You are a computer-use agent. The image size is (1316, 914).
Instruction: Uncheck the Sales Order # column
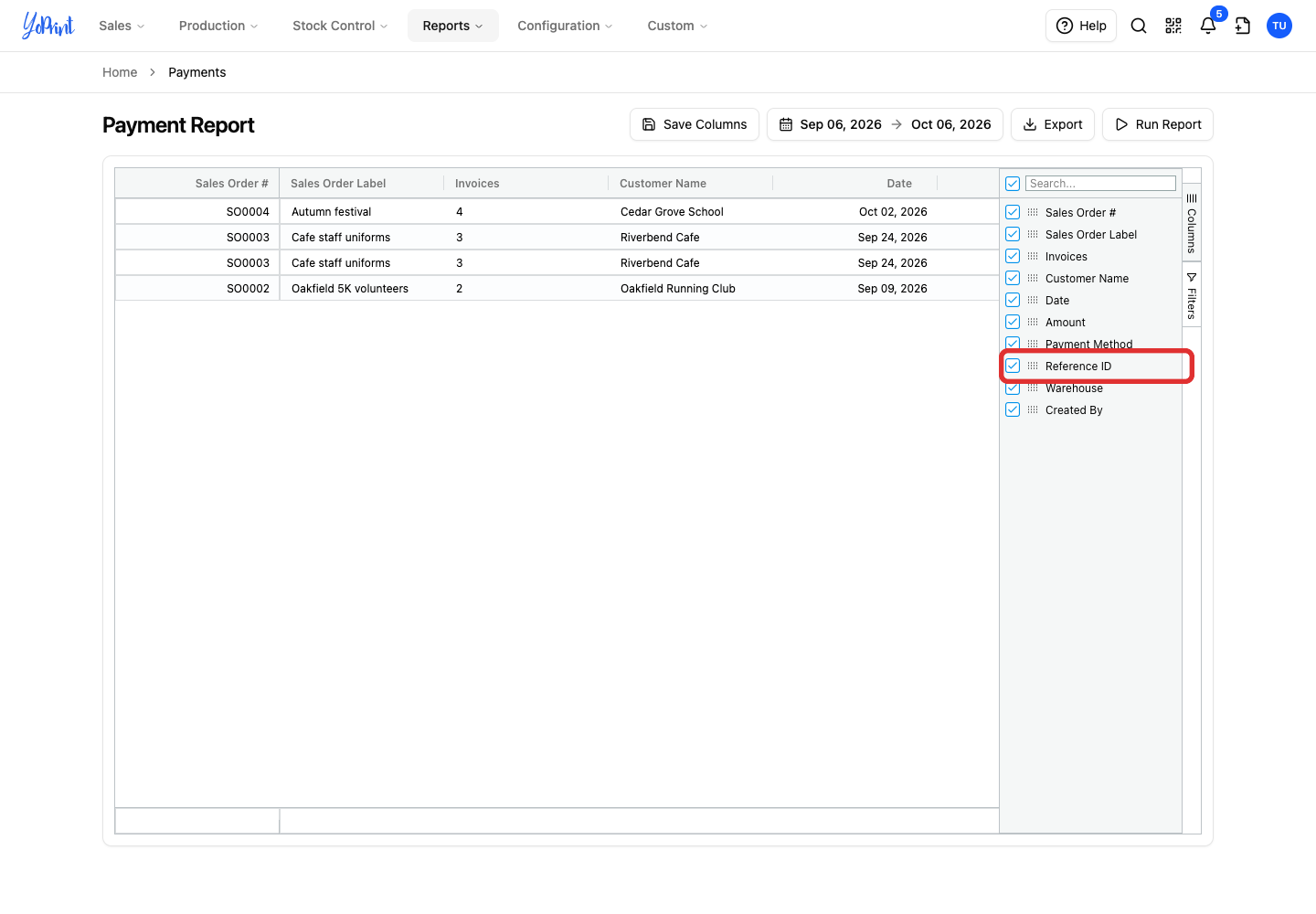coord(1013,212)
